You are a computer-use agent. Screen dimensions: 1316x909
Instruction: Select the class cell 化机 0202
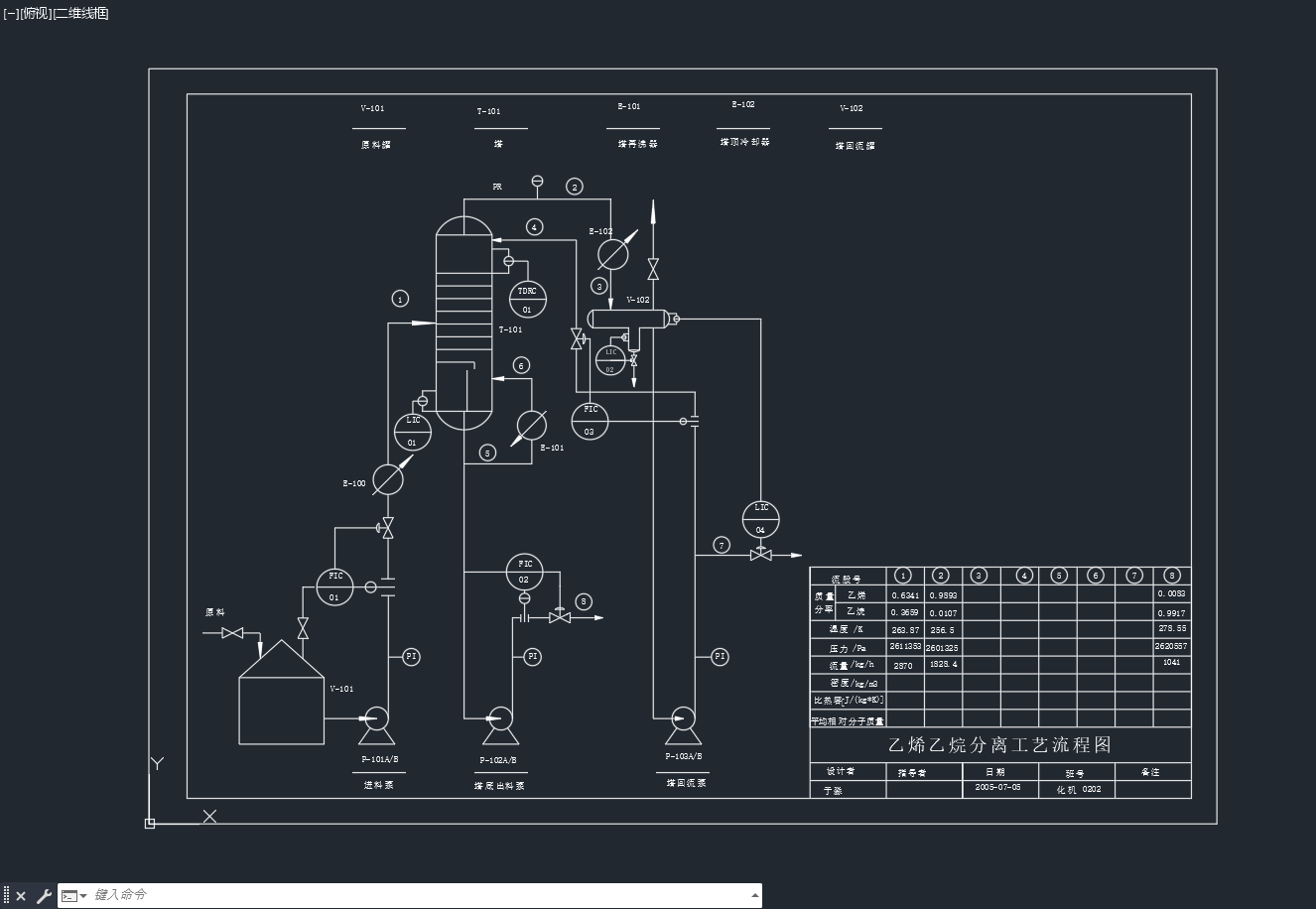[x=1078, y=790]
